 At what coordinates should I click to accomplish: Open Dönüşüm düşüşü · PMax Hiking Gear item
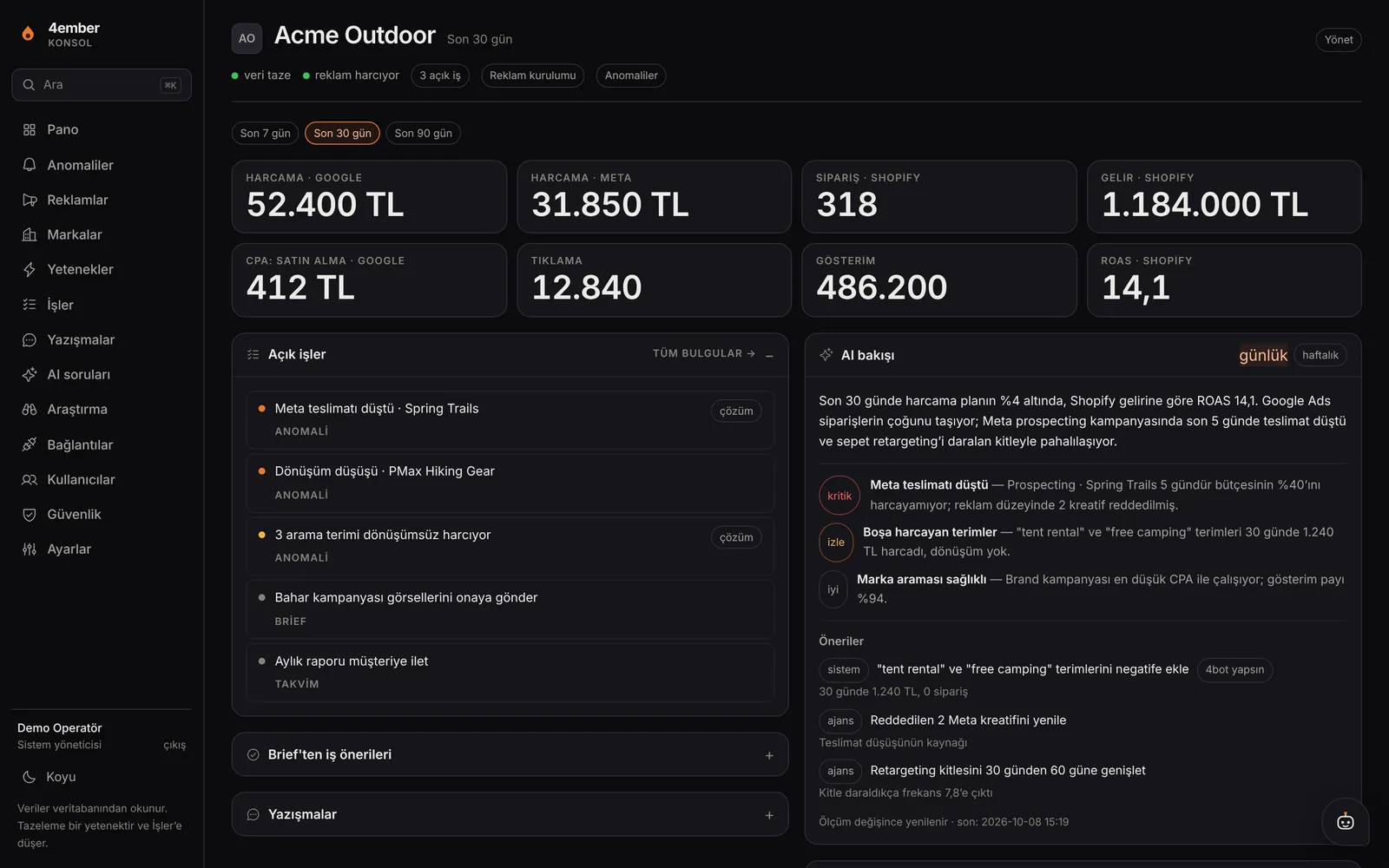510,483
